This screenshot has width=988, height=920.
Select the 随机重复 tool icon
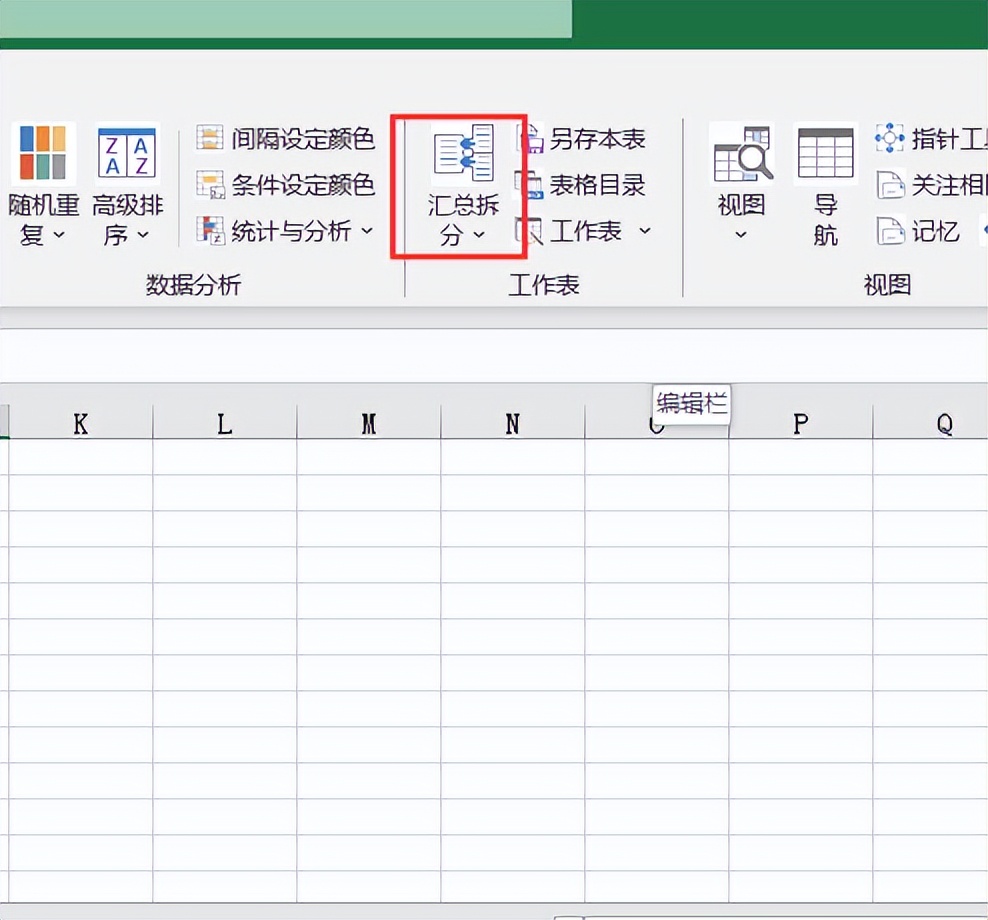42,155
